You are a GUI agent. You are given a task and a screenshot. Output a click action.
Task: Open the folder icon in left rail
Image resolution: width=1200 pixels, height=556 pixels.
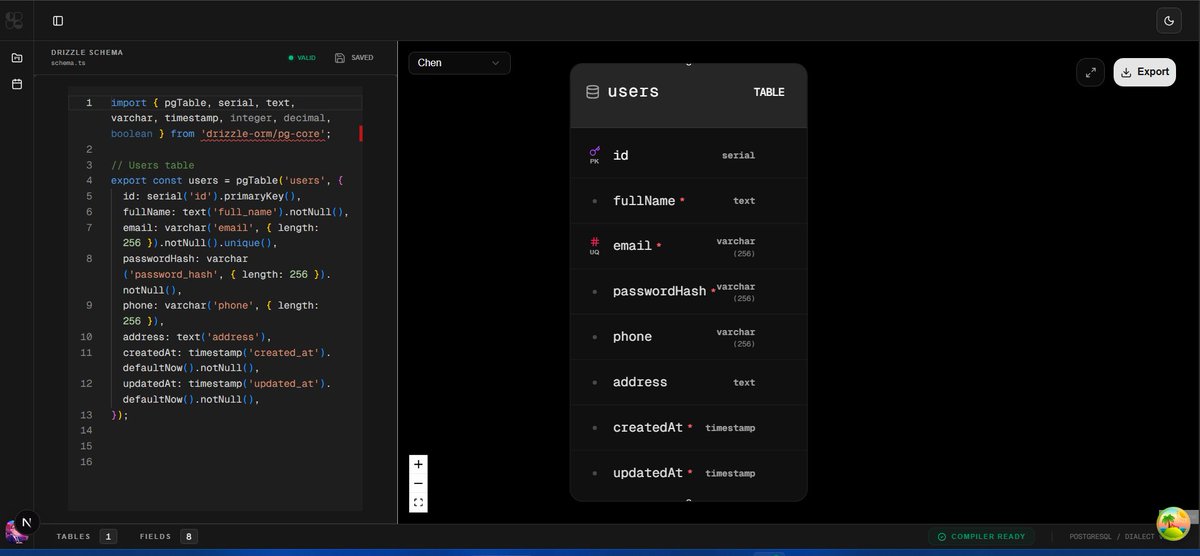pyautogui.click(x=17, y=58)
